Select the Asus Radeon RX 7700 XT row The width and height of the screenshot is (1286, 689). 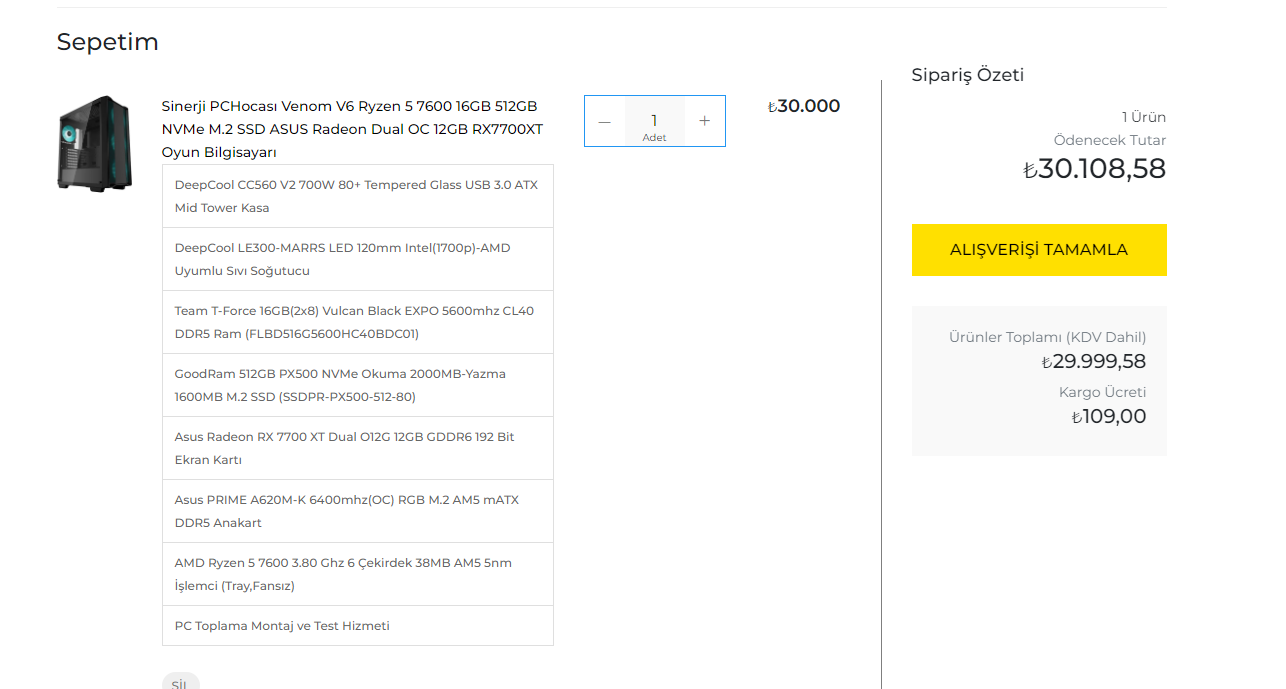(358, 448)
